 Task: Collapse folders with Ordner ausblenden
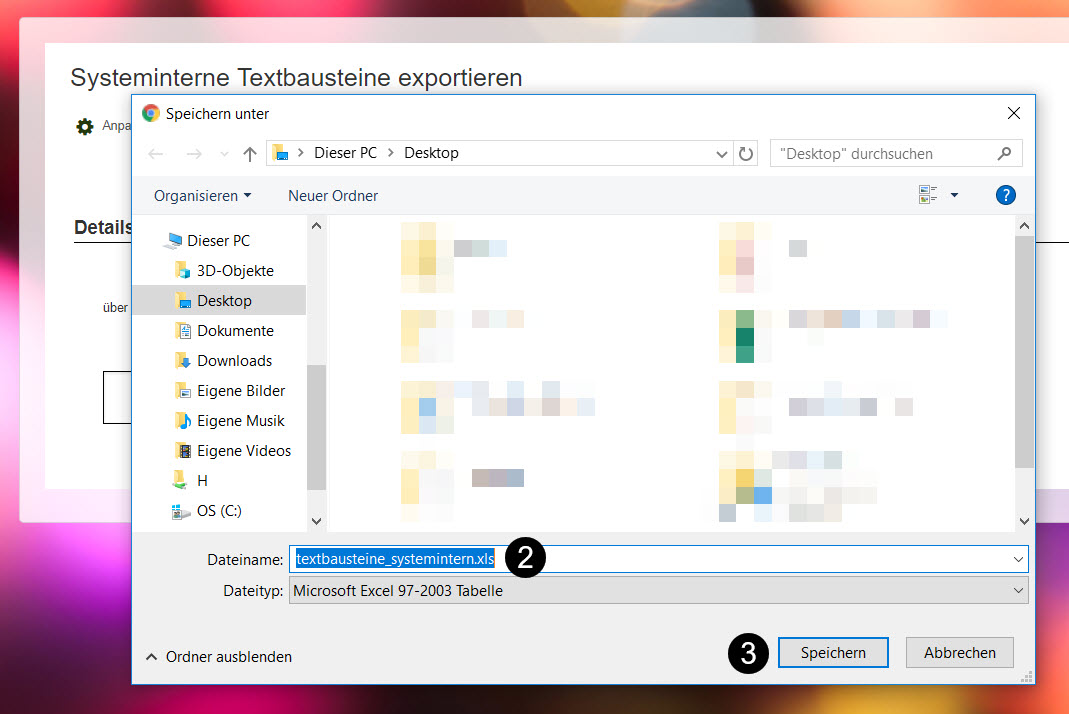[x=219, y=657]
